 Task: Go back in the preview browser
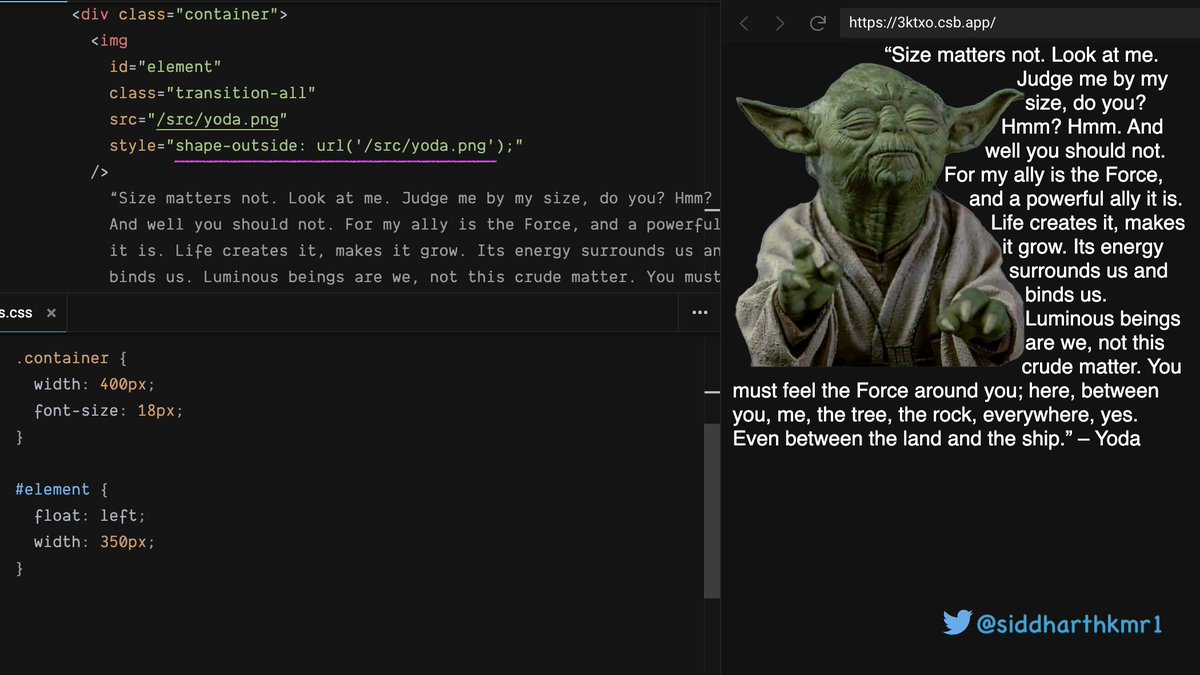[x=744, y=23]
